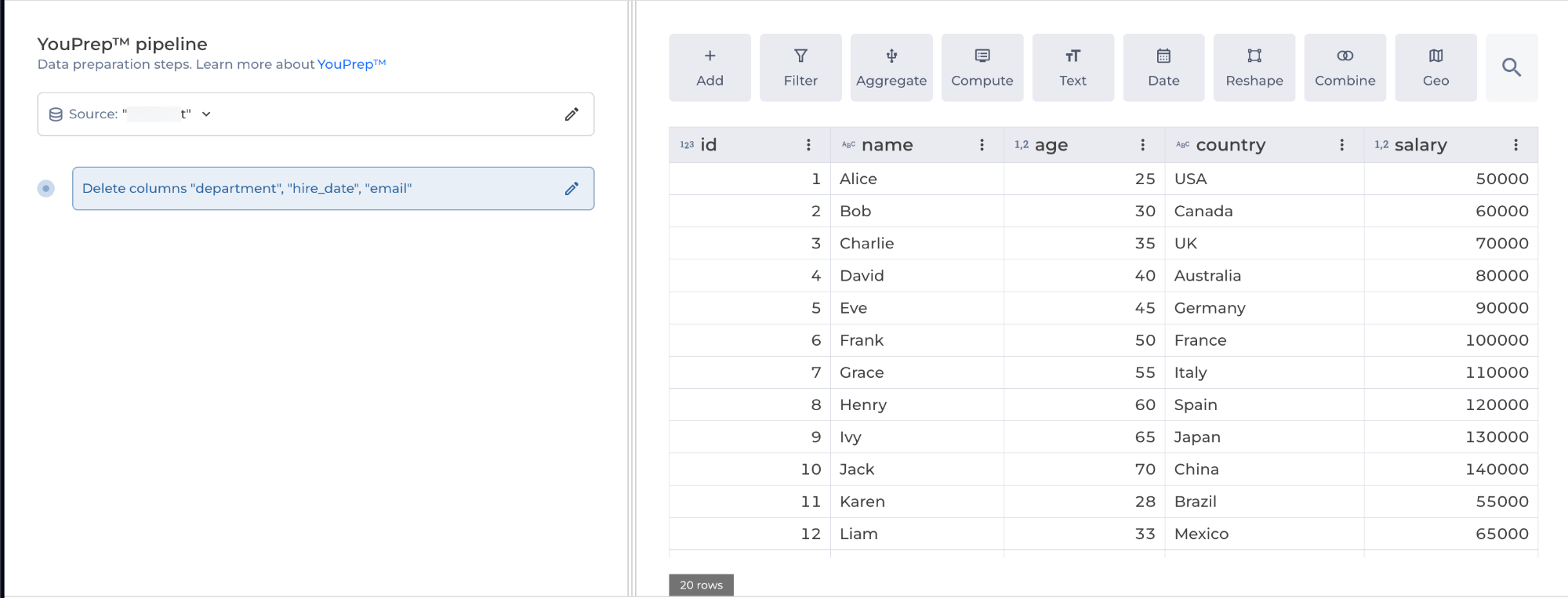Click the magnifier search icon

click(x=1512, y=67)
